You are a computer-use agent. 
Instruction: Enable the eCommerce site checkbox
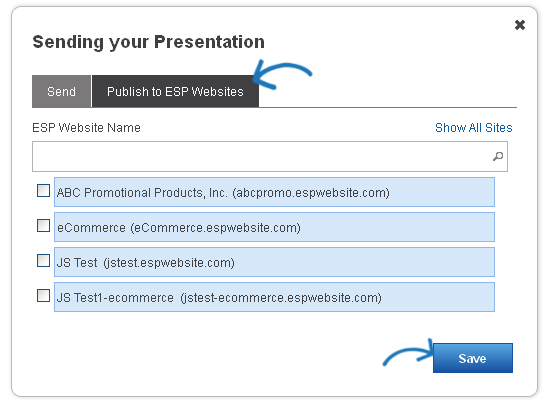click(x=44, y=226)
